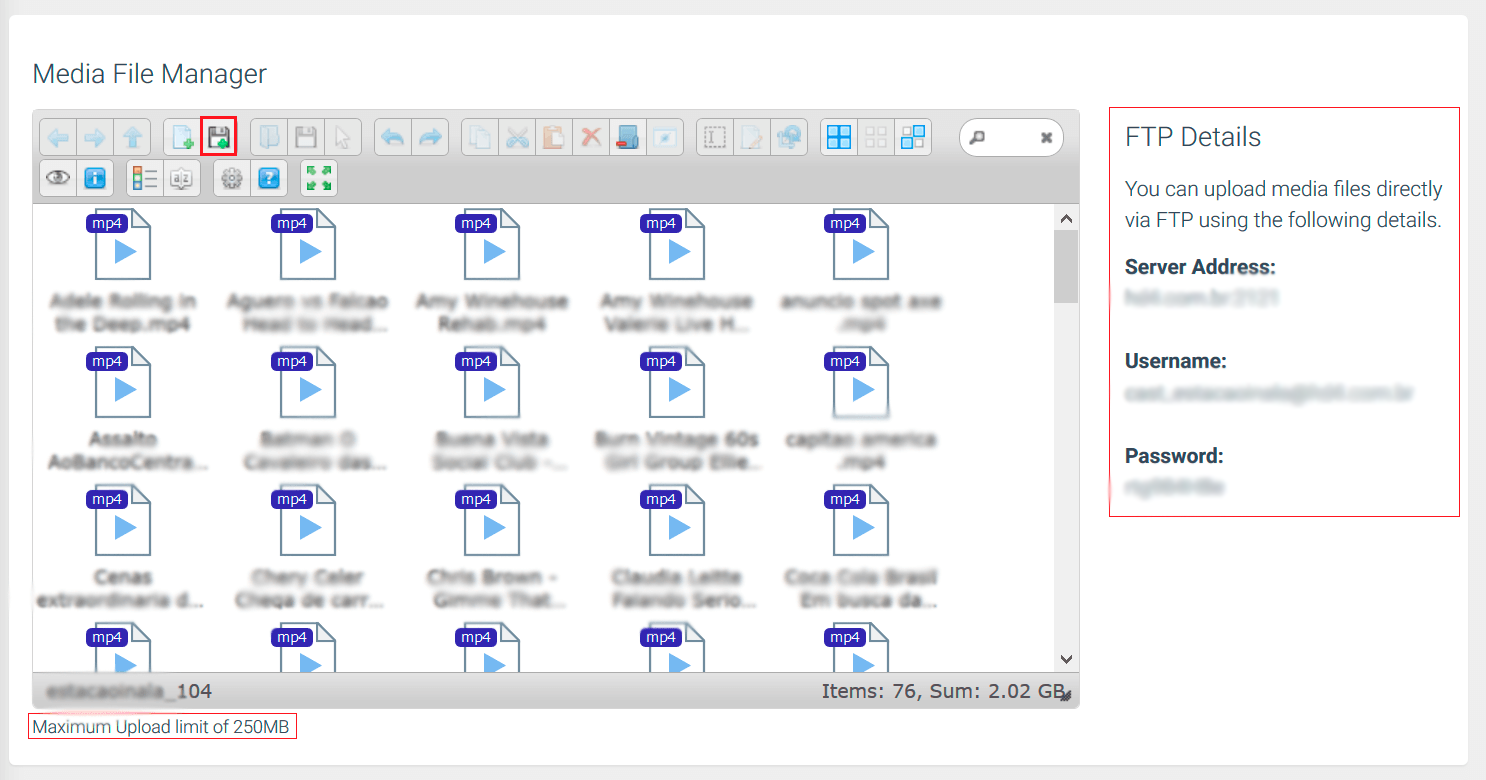This screenshot has width=1486, height=780.
Task: Click the file list scrollbar thumb
Action: click(1066, 266)
